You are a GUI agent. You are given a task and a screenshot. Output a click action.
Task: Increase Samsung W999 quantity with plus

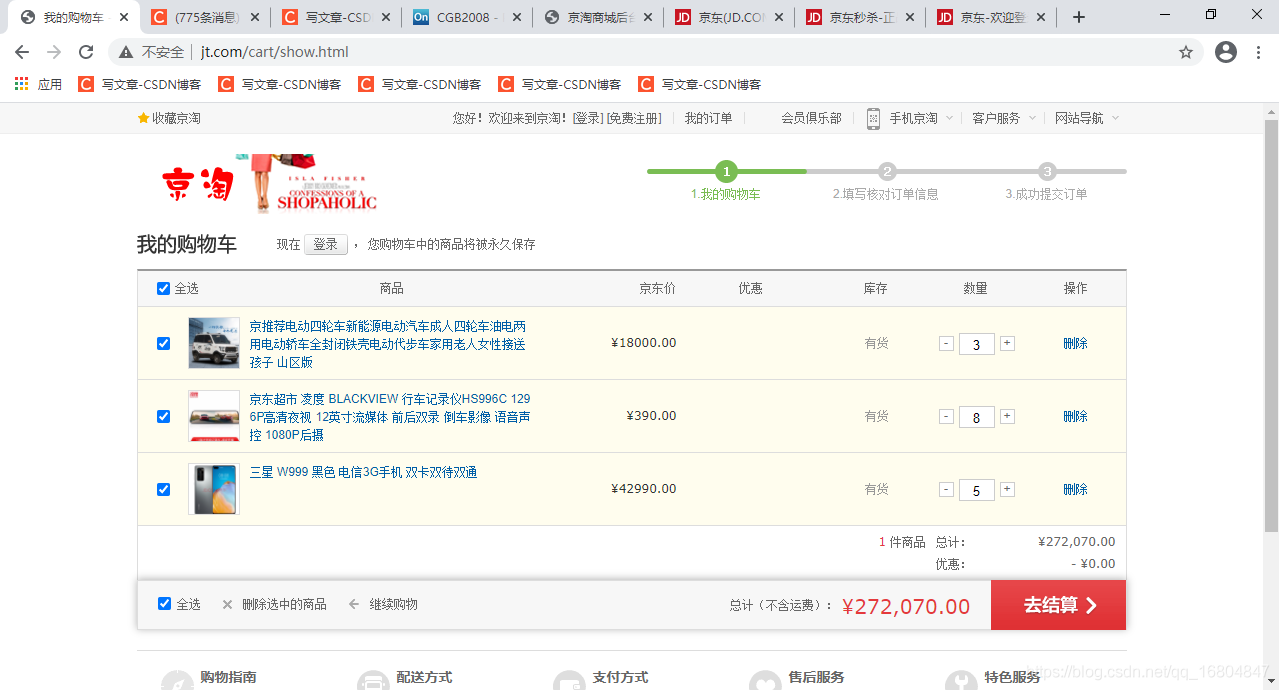[1007, 489]
